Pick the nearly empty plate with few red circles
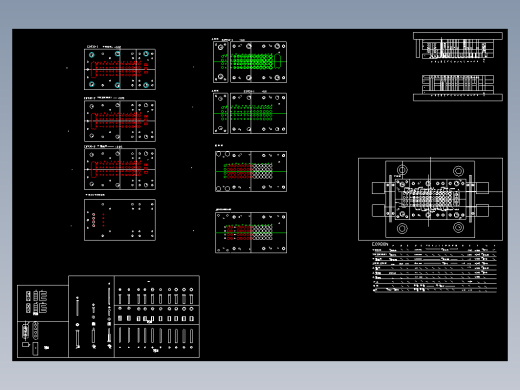520x390 pixels. pos(120,220)
